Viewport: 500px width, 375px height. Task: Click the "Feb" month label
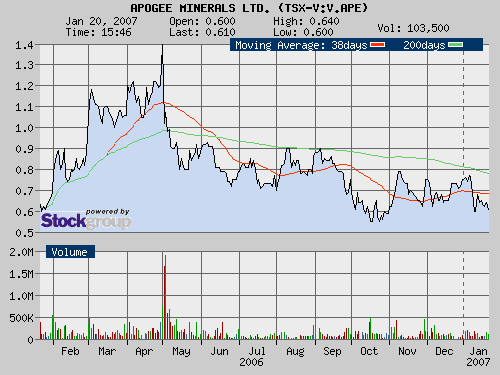(x=70, y=351)
